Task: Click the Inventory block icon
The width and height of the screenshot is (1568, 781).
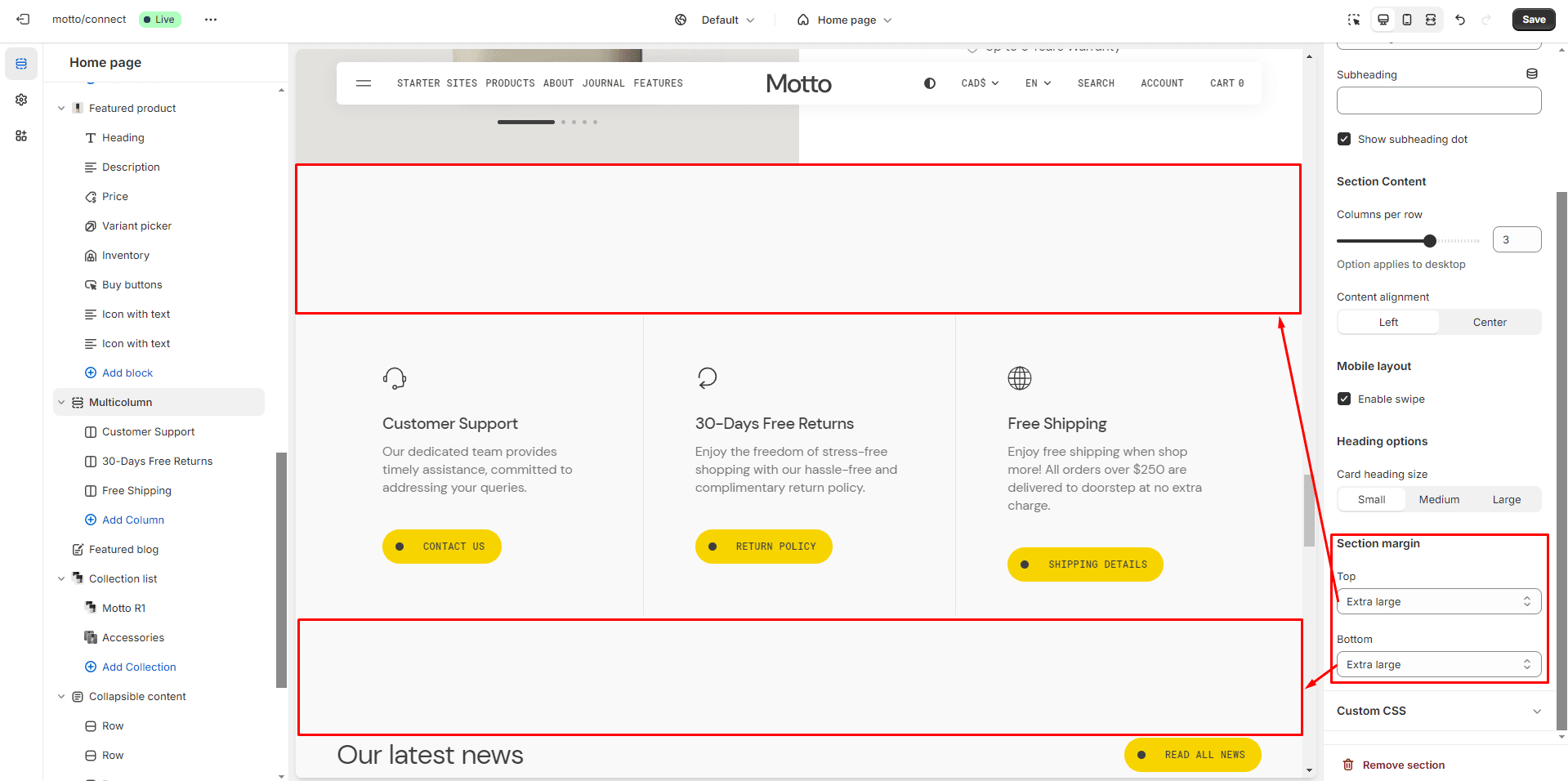Action: coord(91,255)
